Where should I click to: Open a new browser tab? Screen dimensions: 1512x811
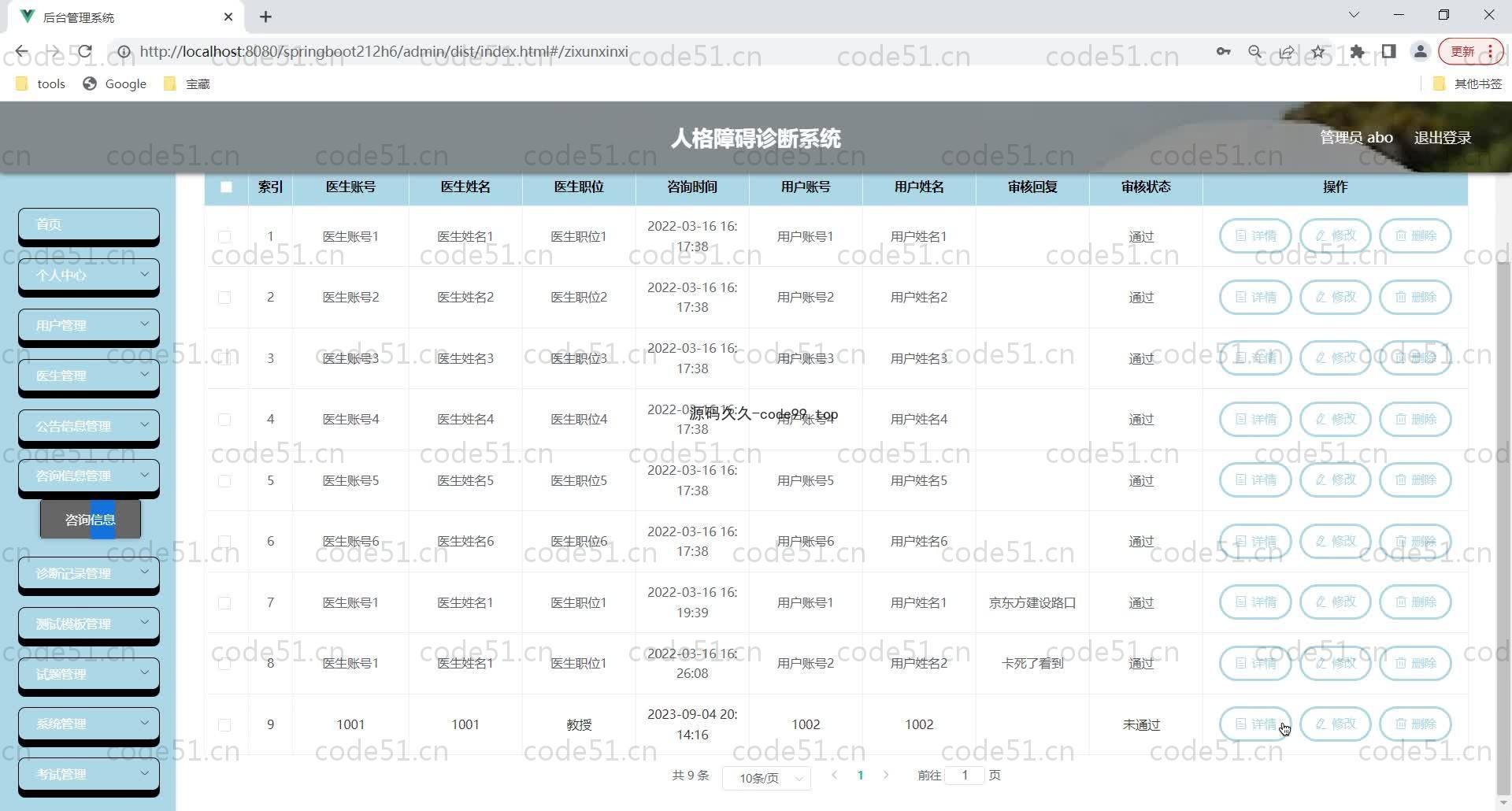[x=265, y=17]
